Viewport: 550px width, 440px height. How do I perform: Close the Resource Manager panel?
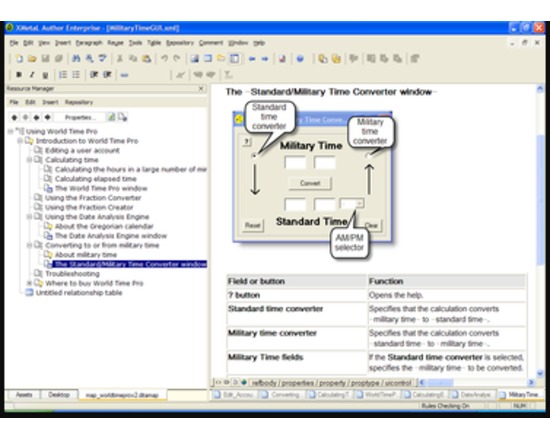click(x=201, y=88)
